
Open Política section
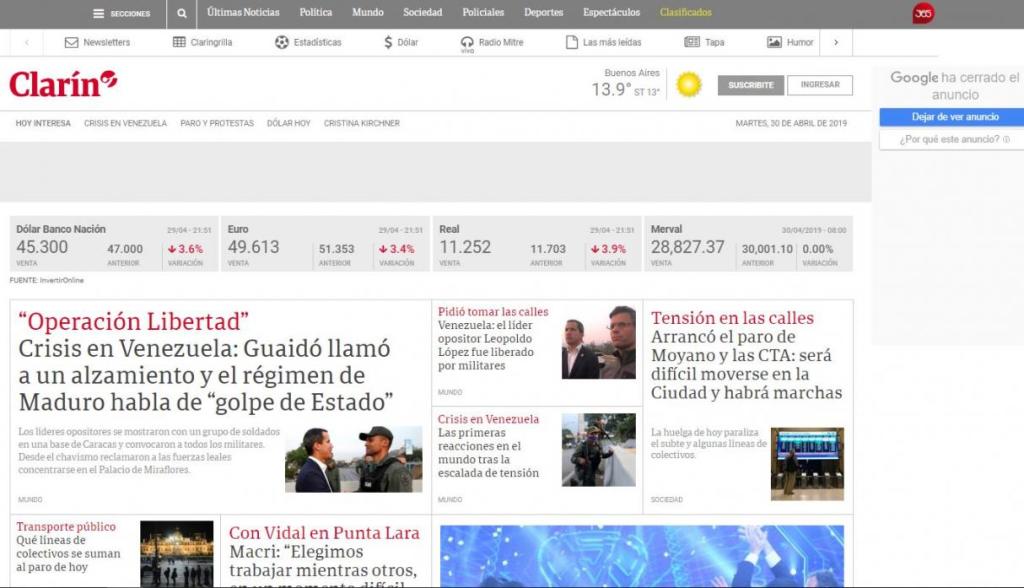315,12
